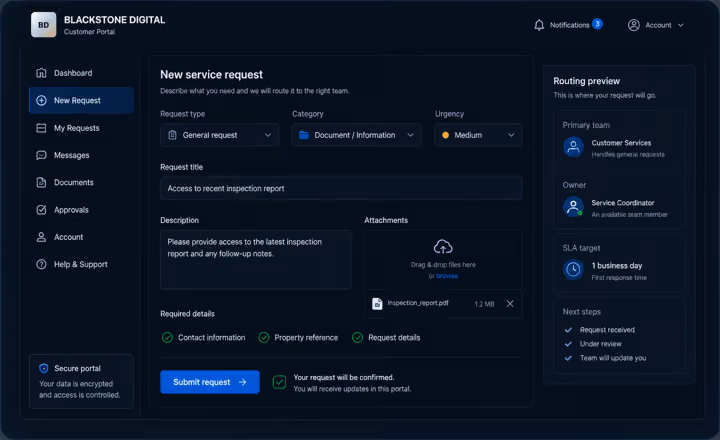Click the Messages chat bubble icon

click(x=41, y=155)
